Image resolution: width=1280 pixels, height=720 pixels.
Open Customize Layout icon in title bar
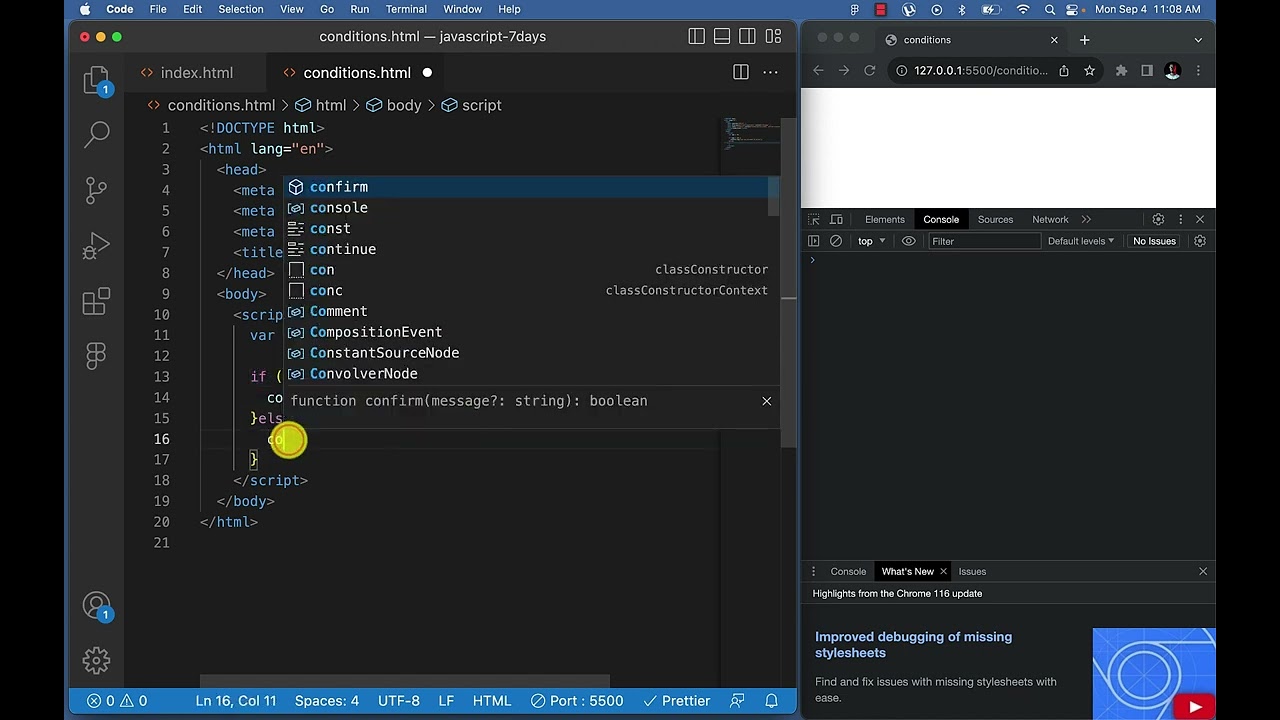(773, 37)
